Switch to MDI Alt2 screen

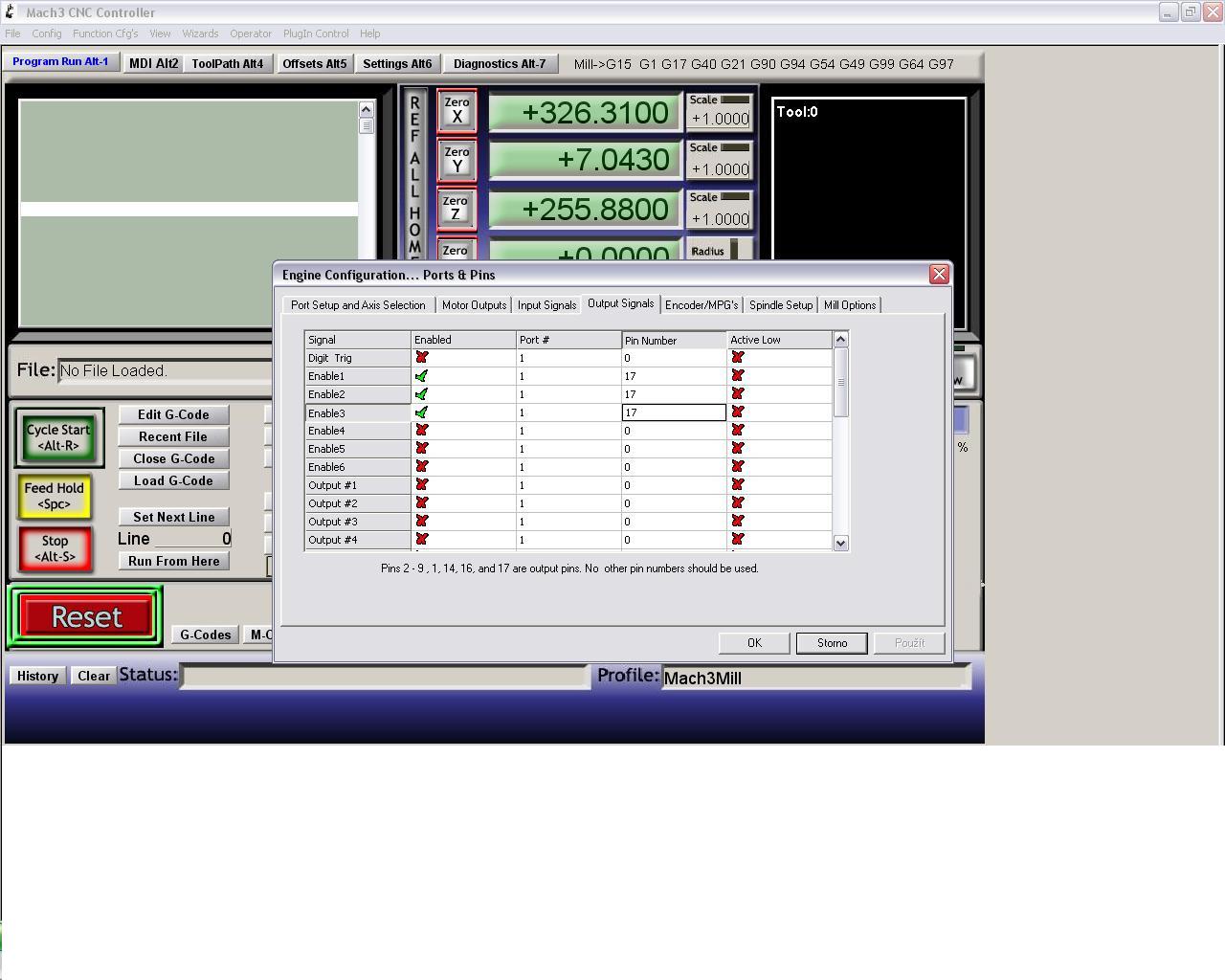154,64
